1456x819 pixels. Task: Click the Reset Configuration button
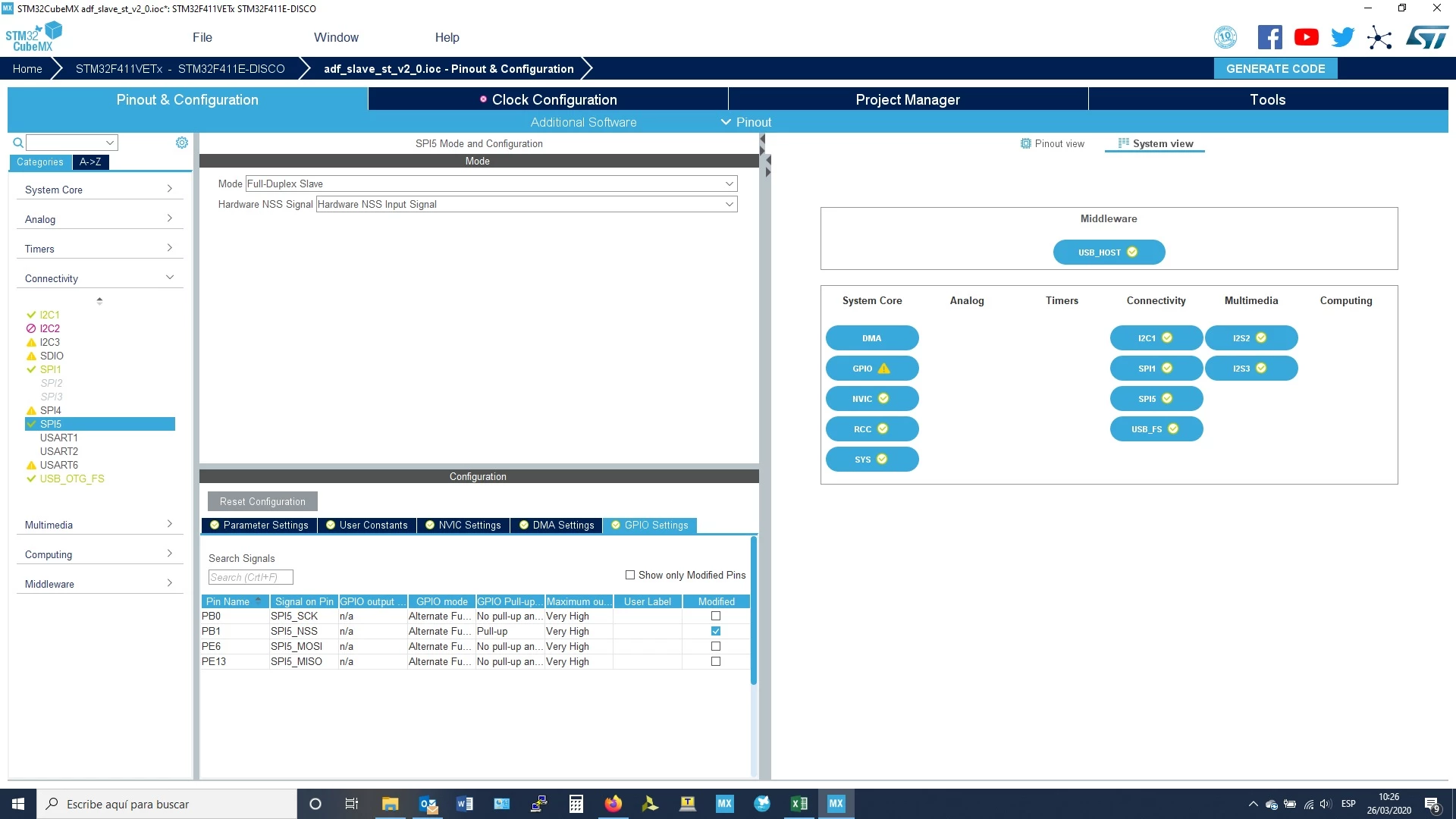tap(262, 501)
